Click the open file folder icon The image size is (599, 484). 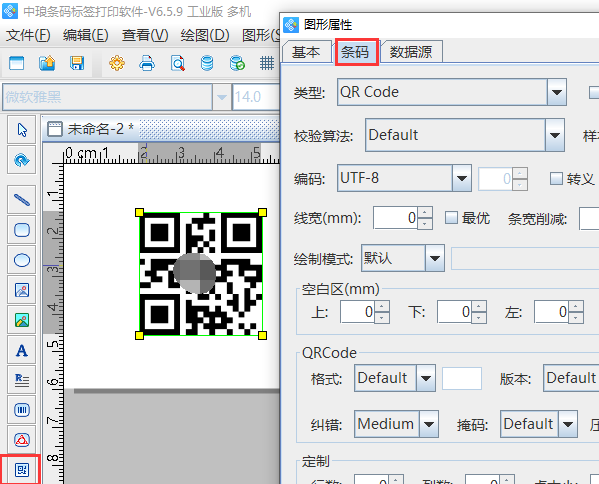pyautogui.click(x=47, y=63)
